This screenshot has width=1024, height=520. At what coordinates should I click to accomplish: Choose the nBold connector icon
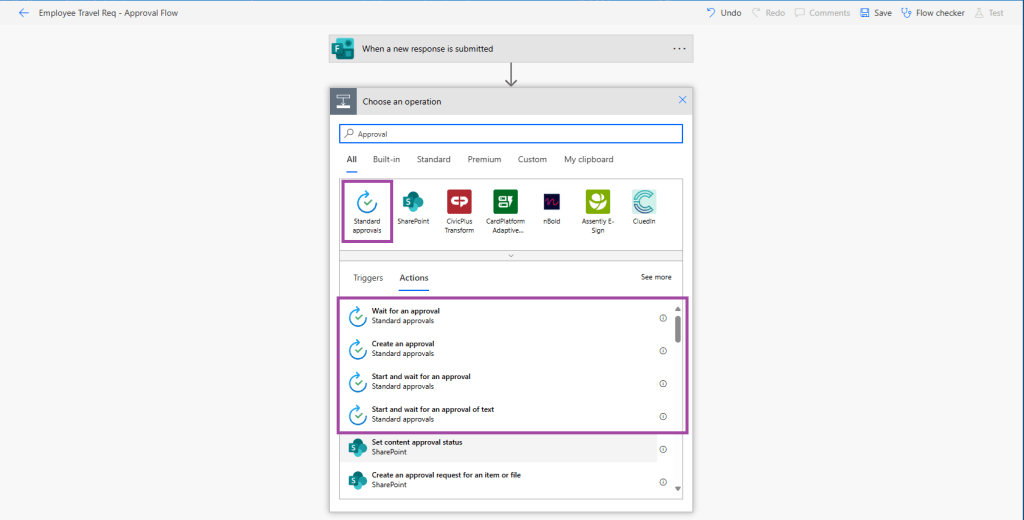tap(552, 203)
